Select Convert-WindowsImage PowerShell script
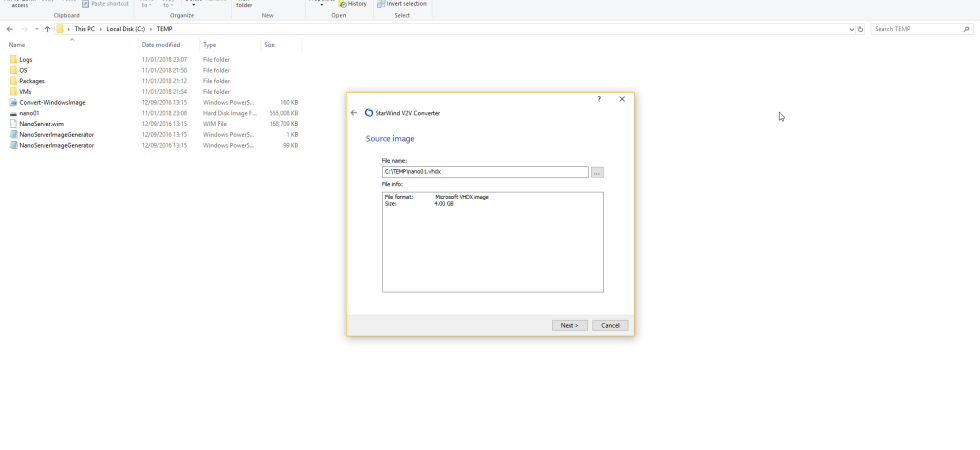This screenshot has height=450, width=980. coord(52,102)
